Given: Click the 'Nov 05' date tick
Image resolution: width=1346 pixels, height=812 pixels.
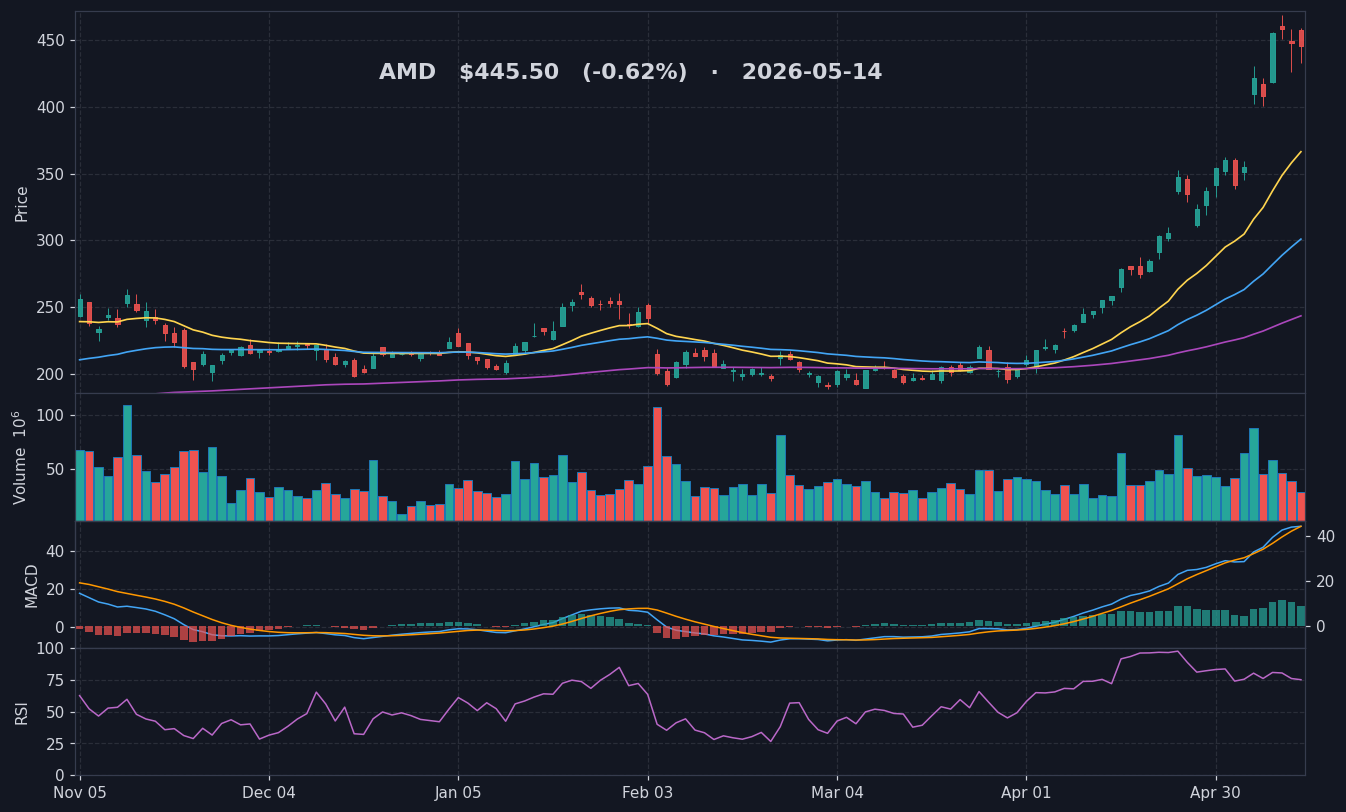Looking at the screenshot, I should (80, 793).
